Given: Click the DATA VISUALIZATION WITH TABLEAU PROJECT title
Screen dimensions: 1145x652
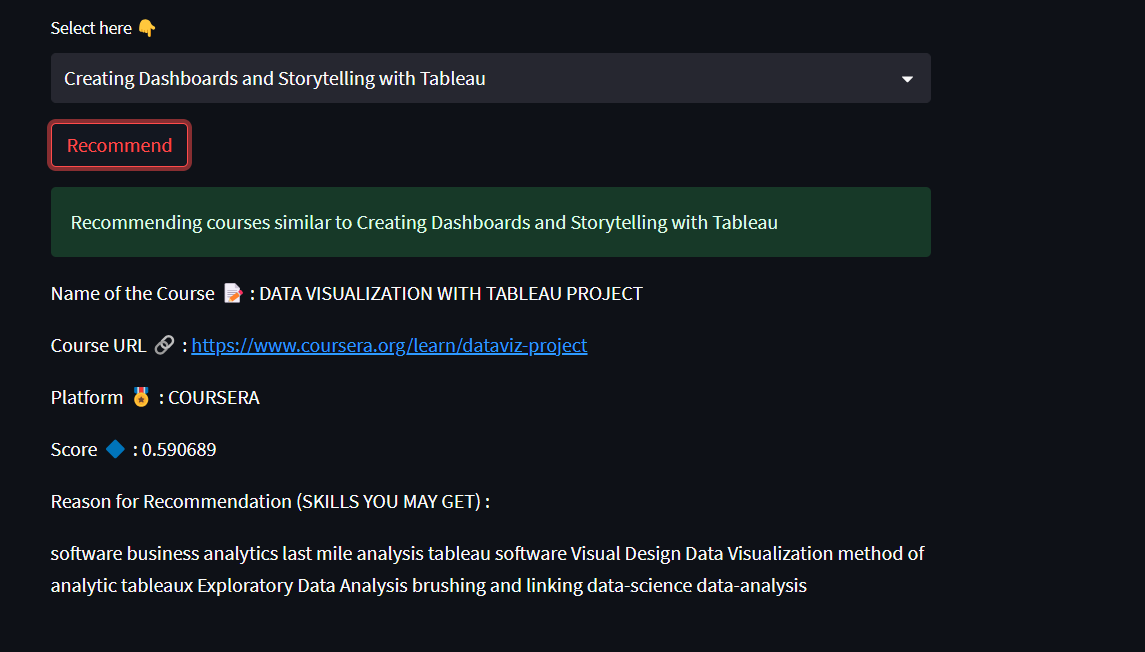Looking at the screenshot, I should point(448,293).
